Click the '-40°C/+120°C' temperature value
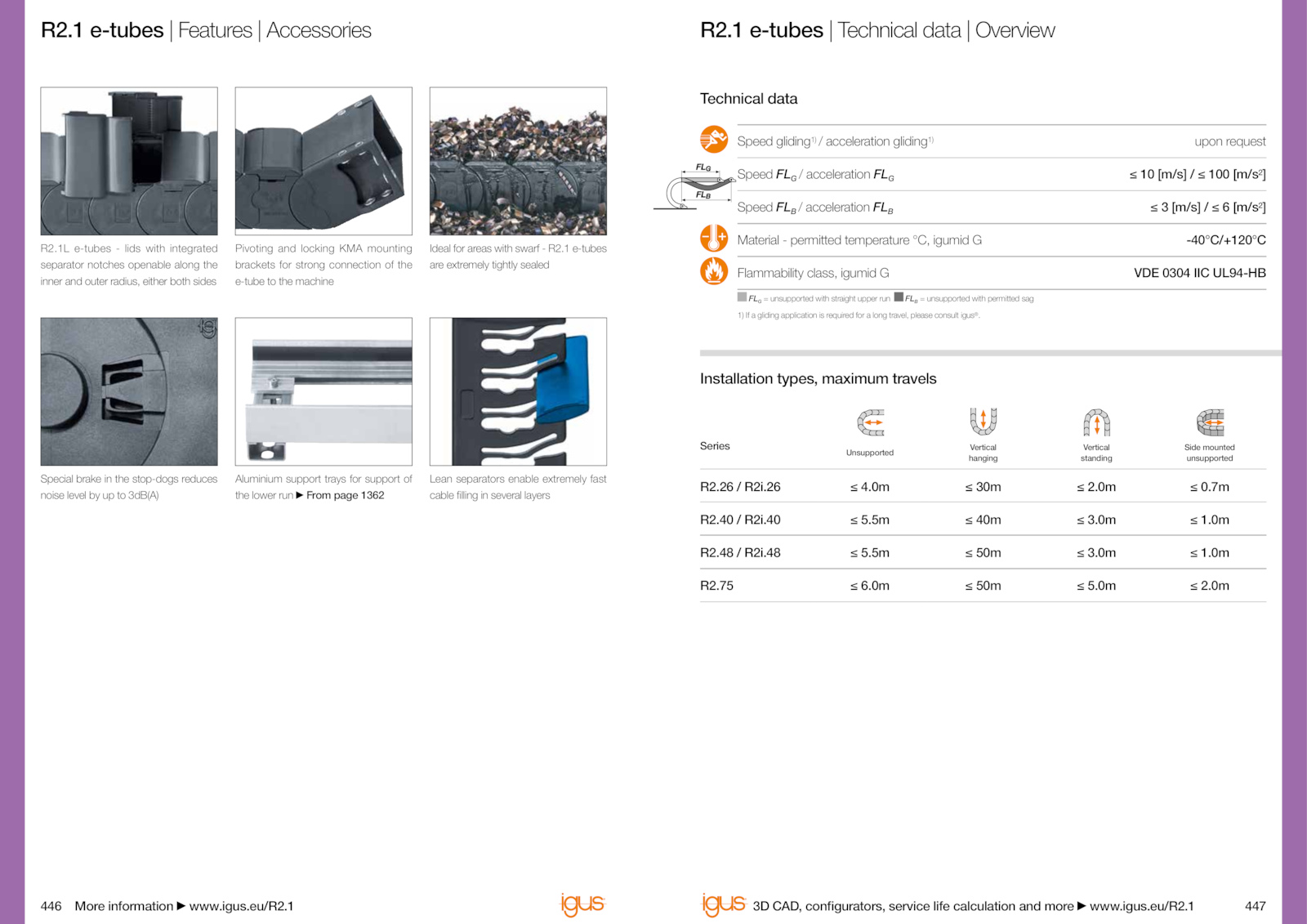1307x924 pixels. click(1226, 240)
